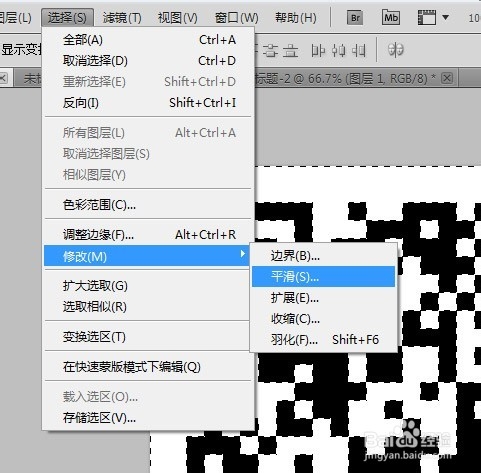Open the 帮助(H) menu
This screenshot has height=473, width=481.
pos(296,18)
